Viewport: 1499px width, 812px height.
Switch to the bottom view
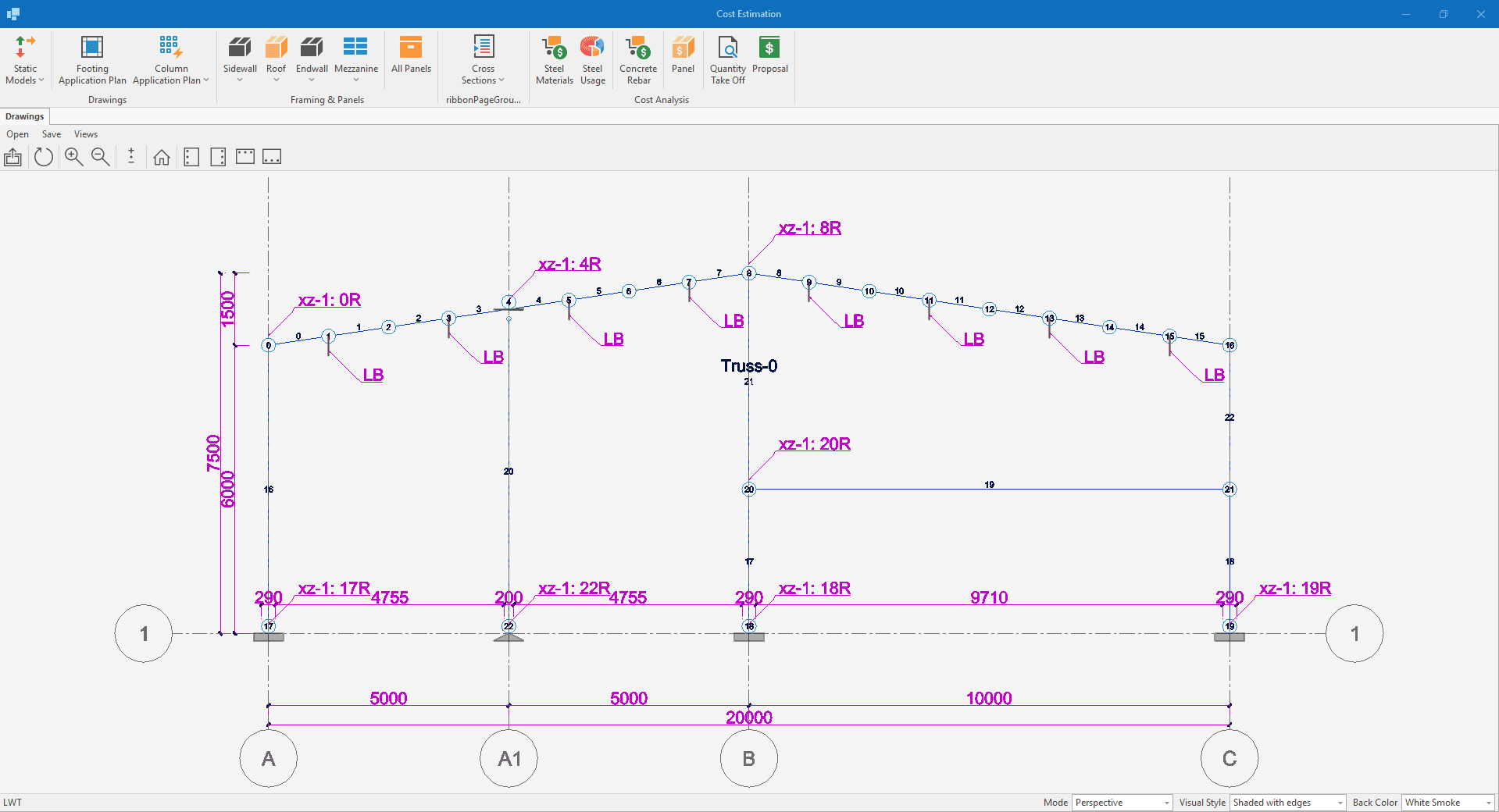tap(272, 157)
